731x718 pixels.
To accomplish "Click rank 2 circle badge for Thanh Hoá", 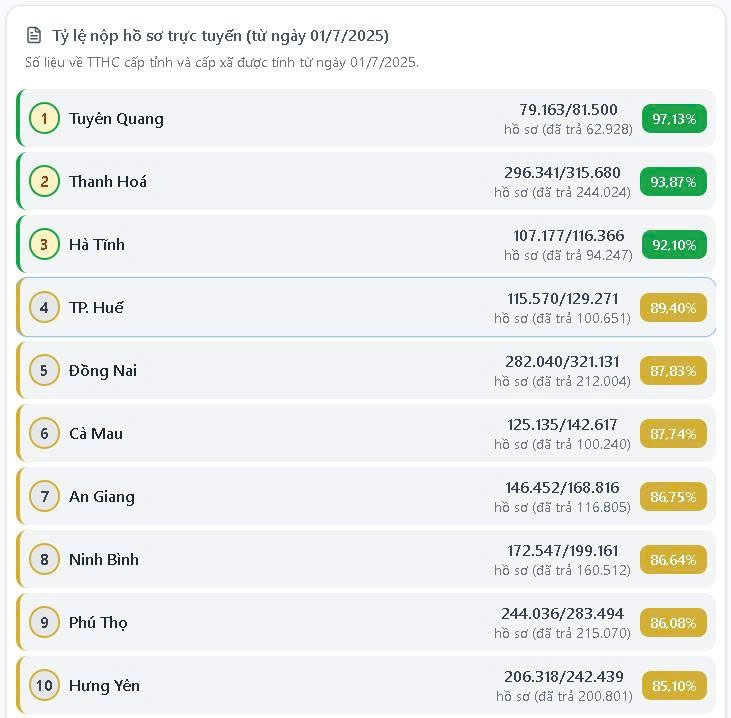I will [x=44, y=181].
